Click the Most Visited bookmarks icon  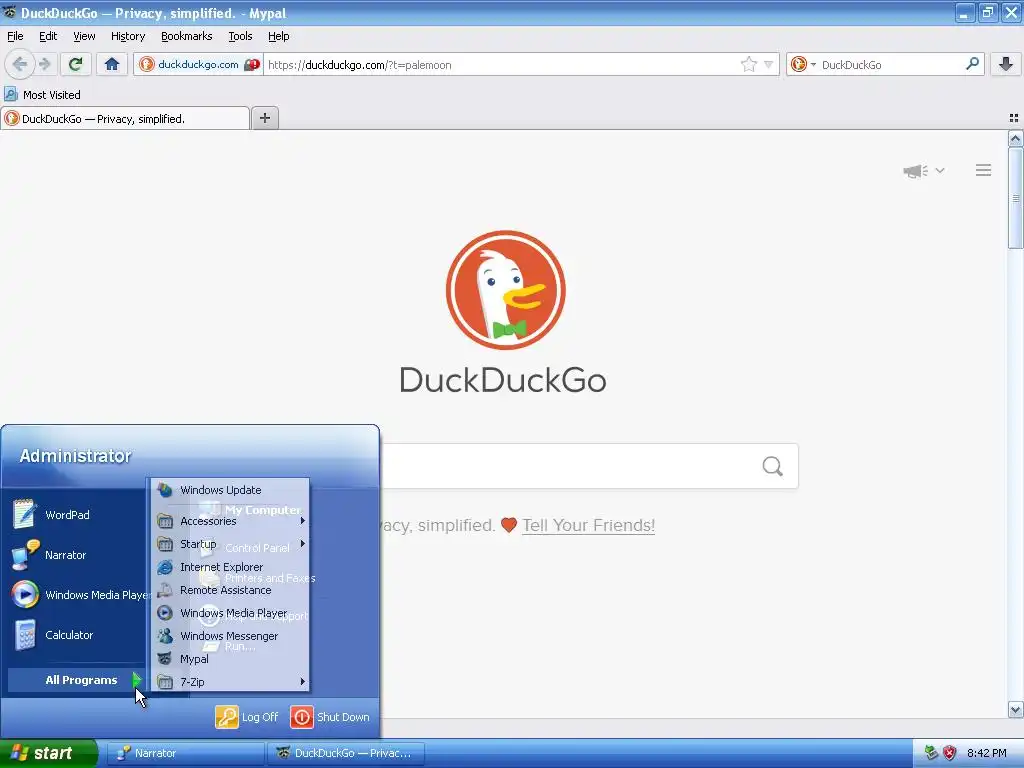[x=11, y=95]
